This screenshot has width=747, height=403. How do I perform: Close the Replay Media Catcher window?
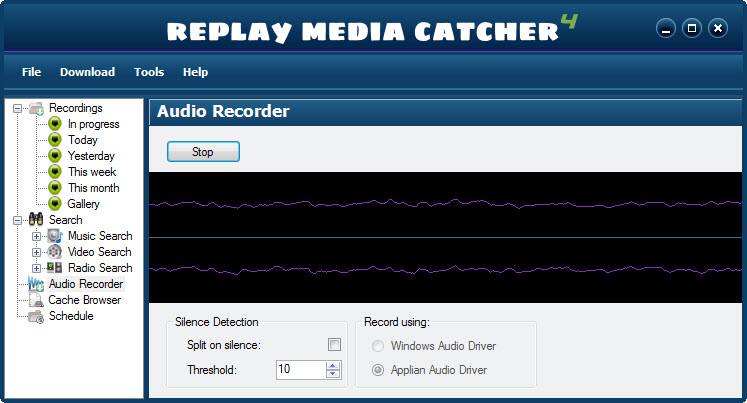pos(717,29)
